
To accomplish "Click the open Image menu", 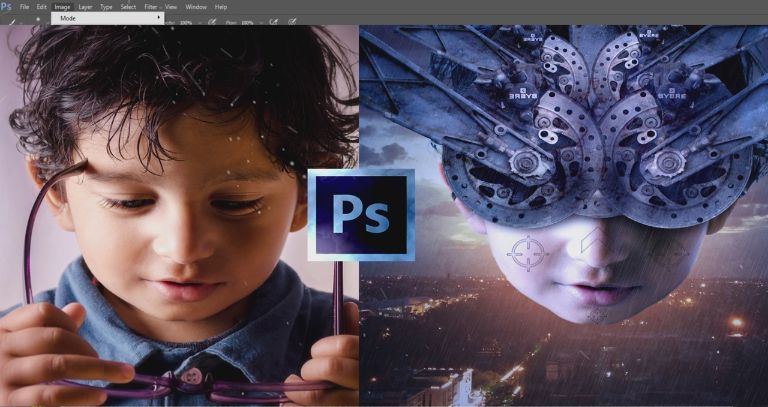I will click(x=62, y=7).
